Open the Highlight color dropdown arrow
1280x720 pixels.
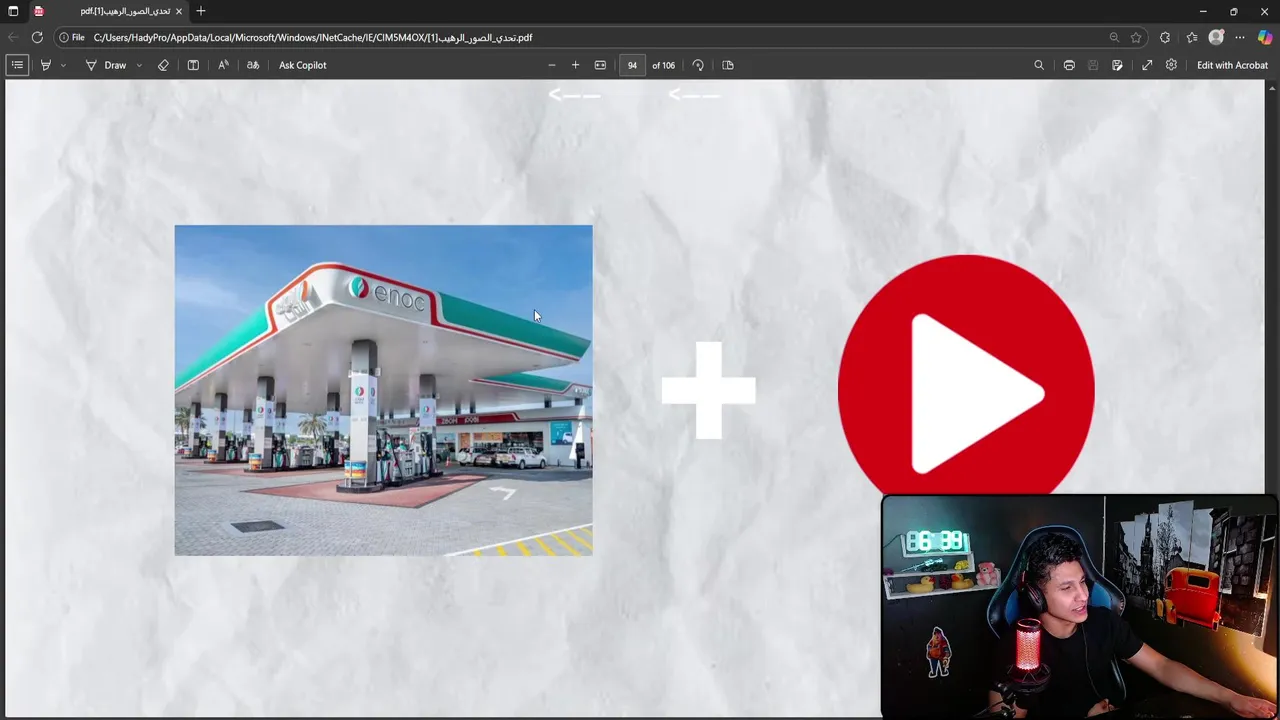point(62,65)
